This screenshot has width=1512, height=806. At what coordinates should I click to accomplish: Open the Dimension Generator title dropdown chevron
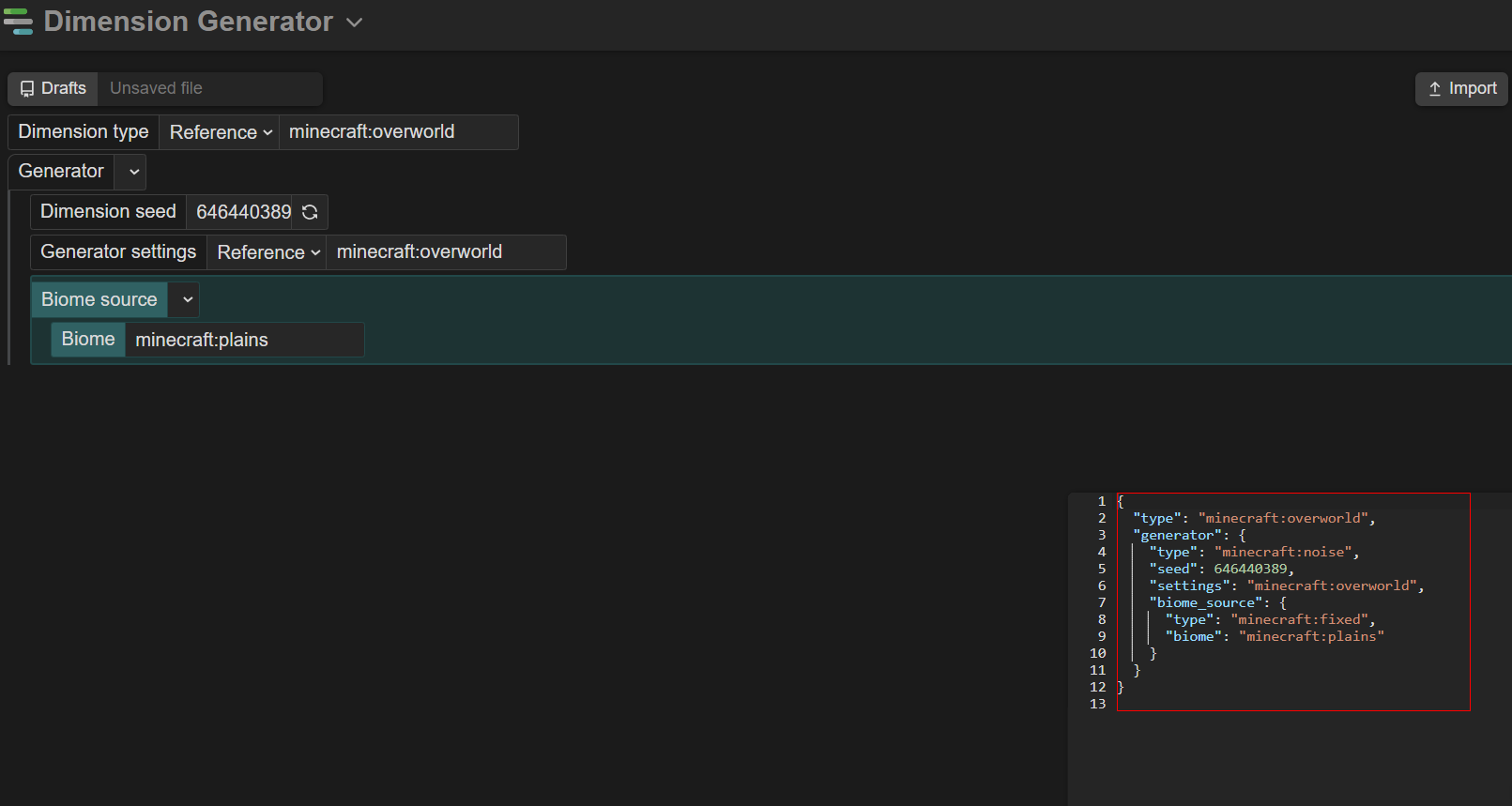pos(355,23)
